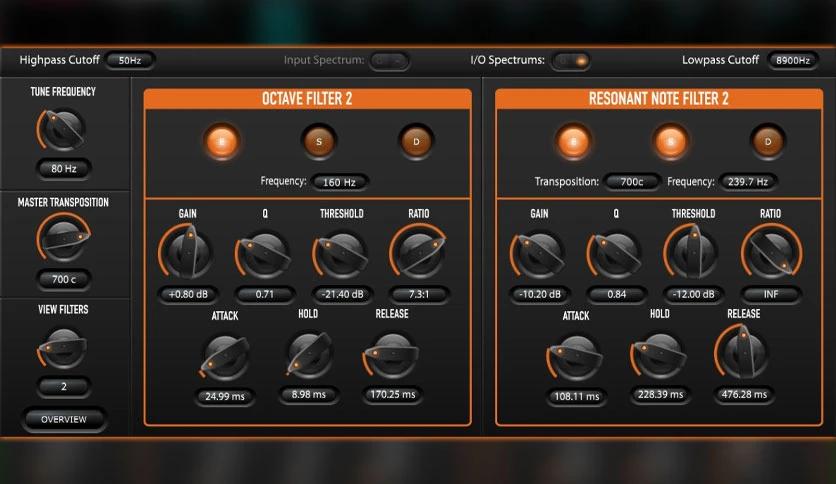Toggle the E enable button in Resonant Note Filter 2
This screenshot has width=836, height=484.
point(573,142)
